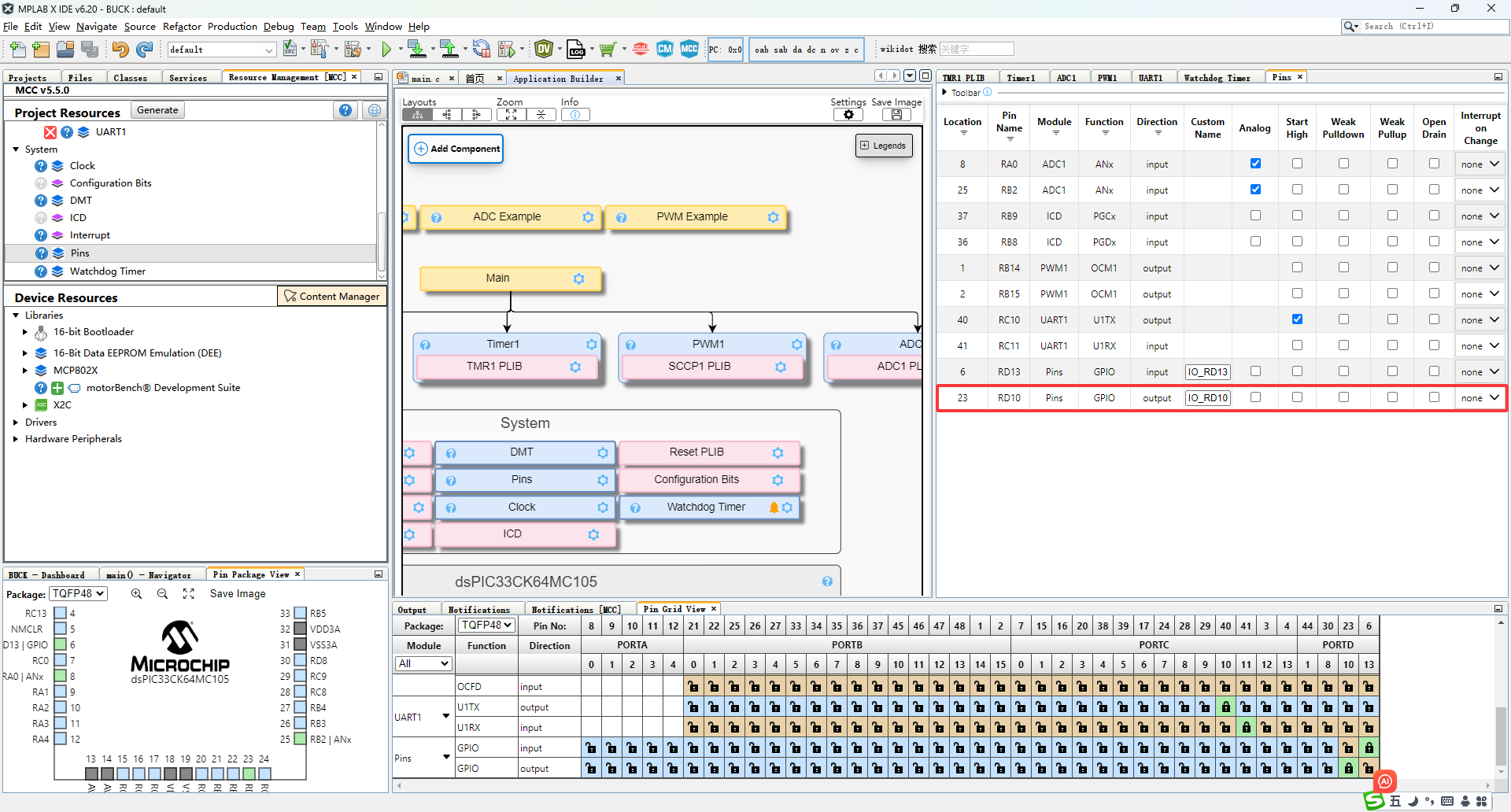Click the Legends button
Image resolution: width=1511 pixels, height=812 pixels.
coord(884,146)
